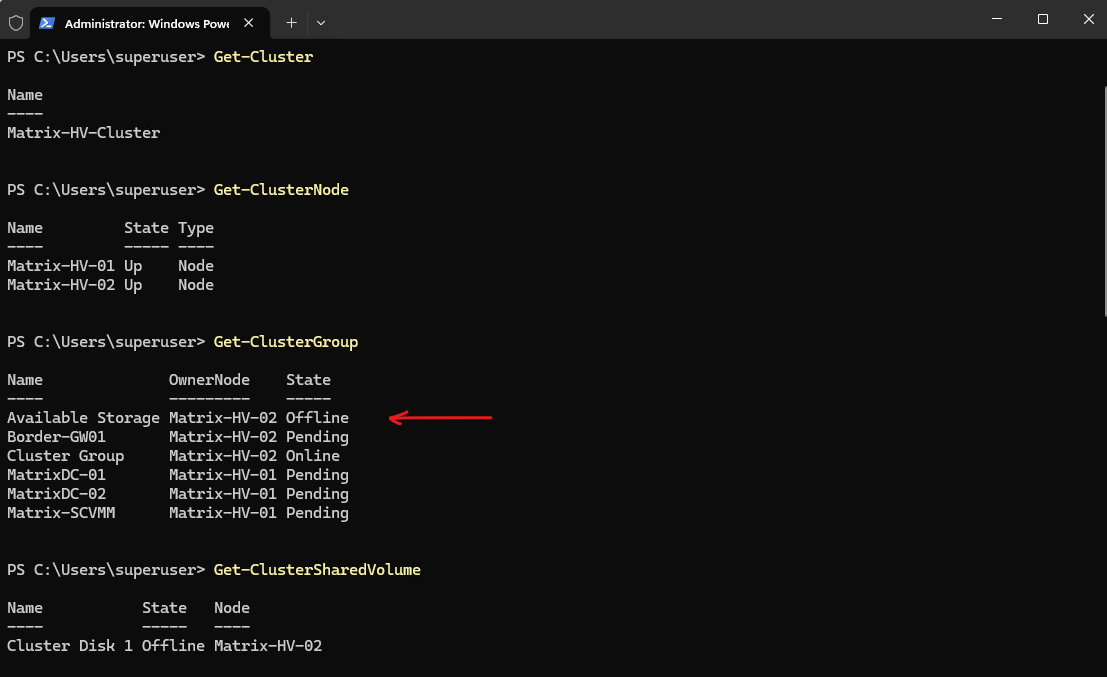Click the Border-GW01 group name

[56, 437]
